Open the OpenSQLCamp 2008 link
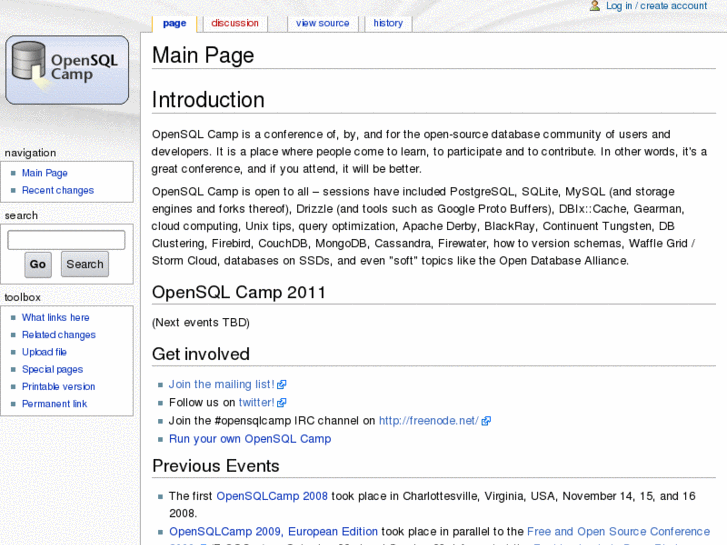The height and width of the screenshot is (545, 727). [x=272, y=496]
